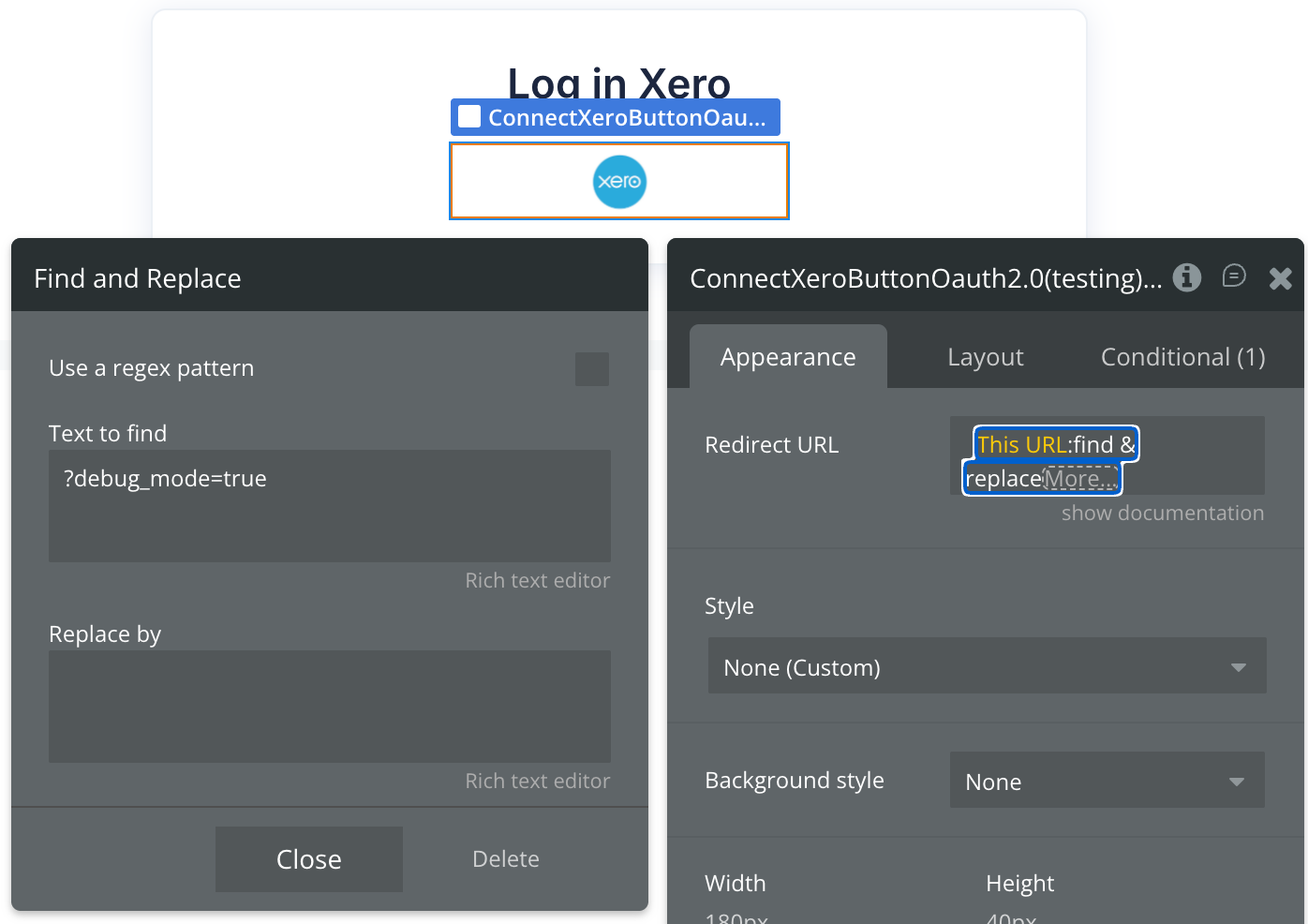Click the More... option in Redirect URL expression

coord(1081,479)
